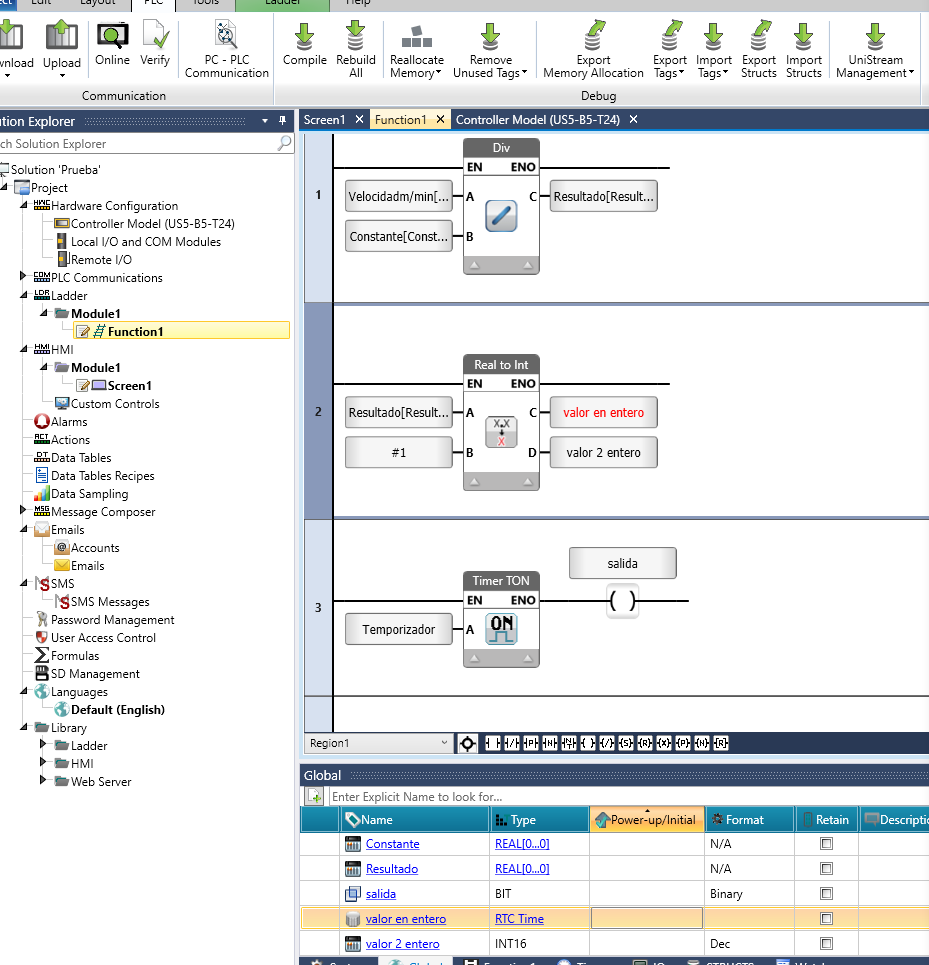Screen dimensions: 929x965
Task: Switch to the Screen1 tab
Action: (x=326, y=119)
